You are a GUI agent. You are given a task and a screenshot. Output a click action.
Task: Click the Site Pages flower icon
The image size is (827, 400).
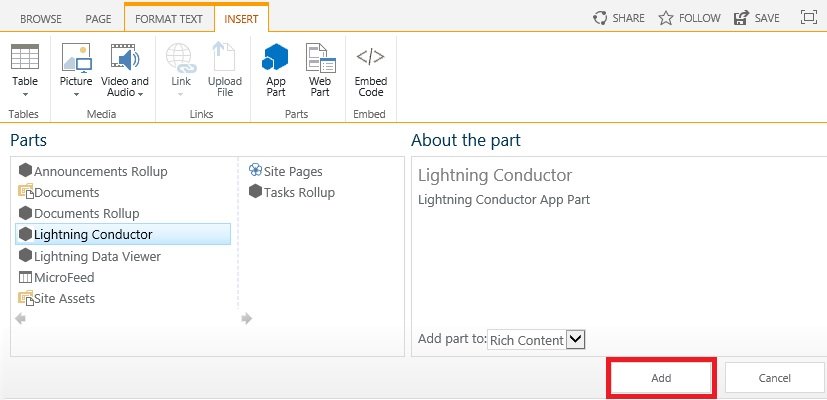(255, 170)
